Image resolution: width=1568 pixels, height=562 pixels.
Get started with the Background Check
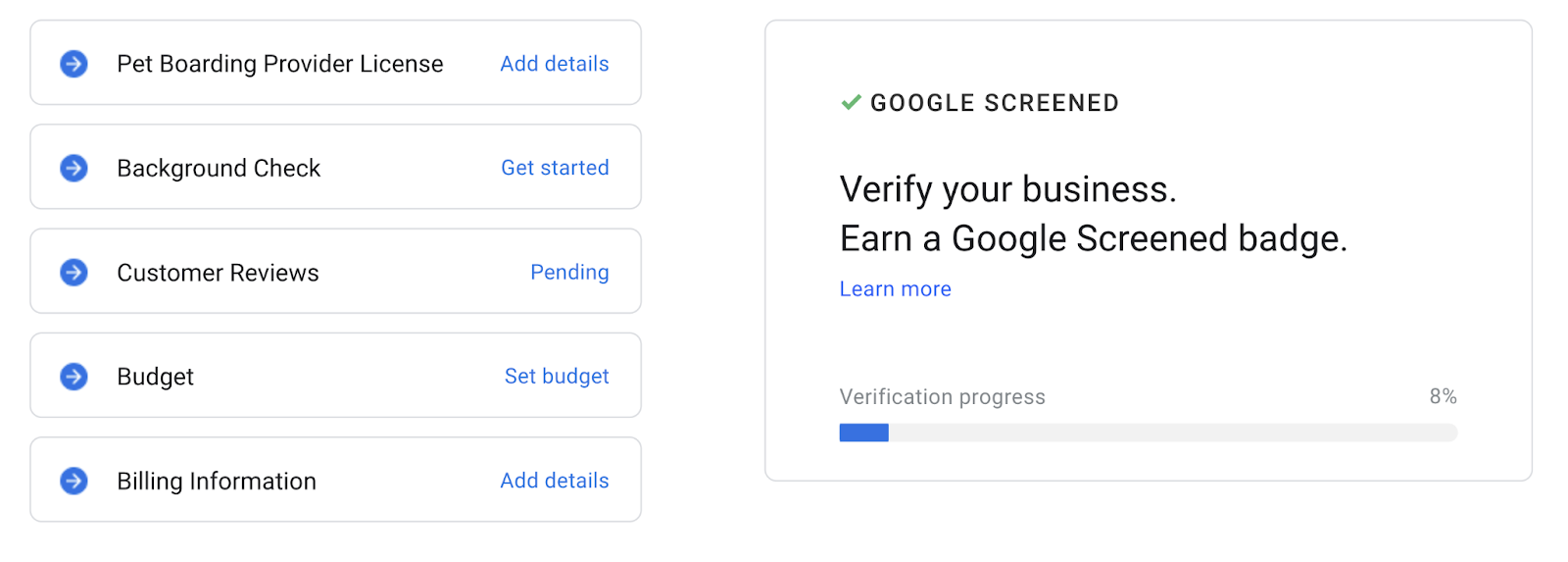pos(555,168)
